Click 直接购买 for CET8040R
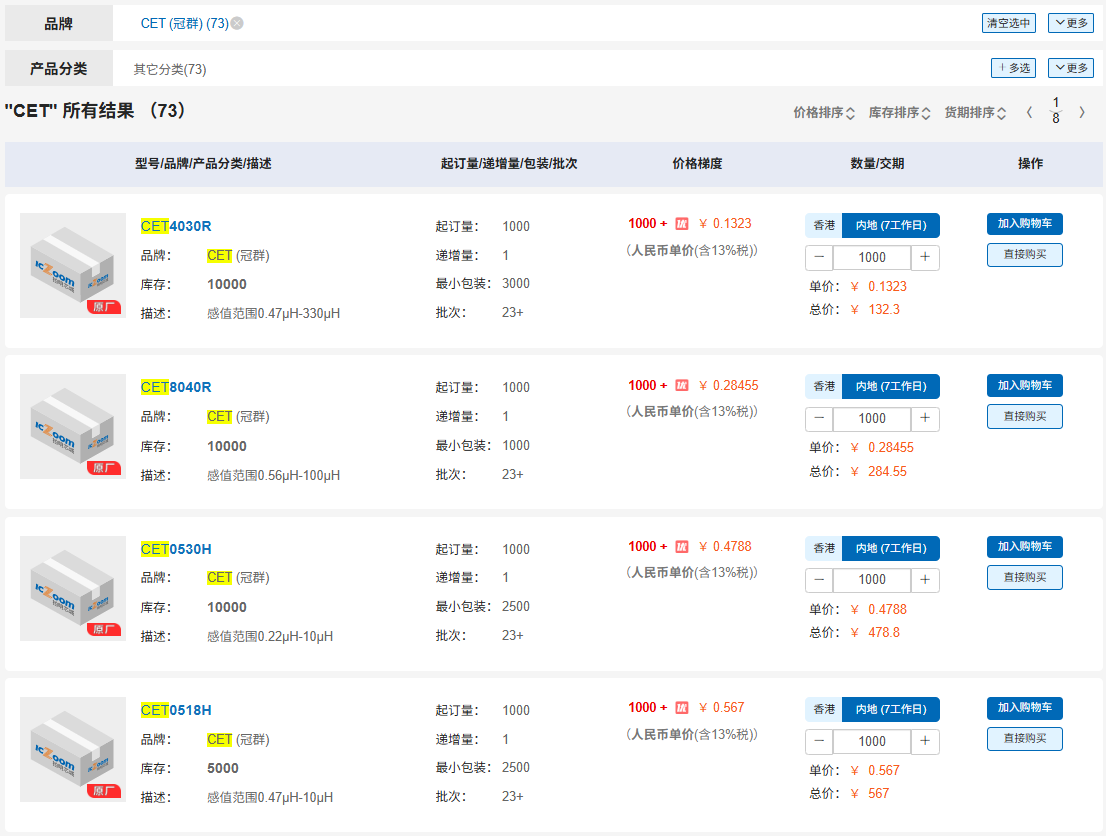This screenshot has width=1106, height=836. tap(1024, 416)
